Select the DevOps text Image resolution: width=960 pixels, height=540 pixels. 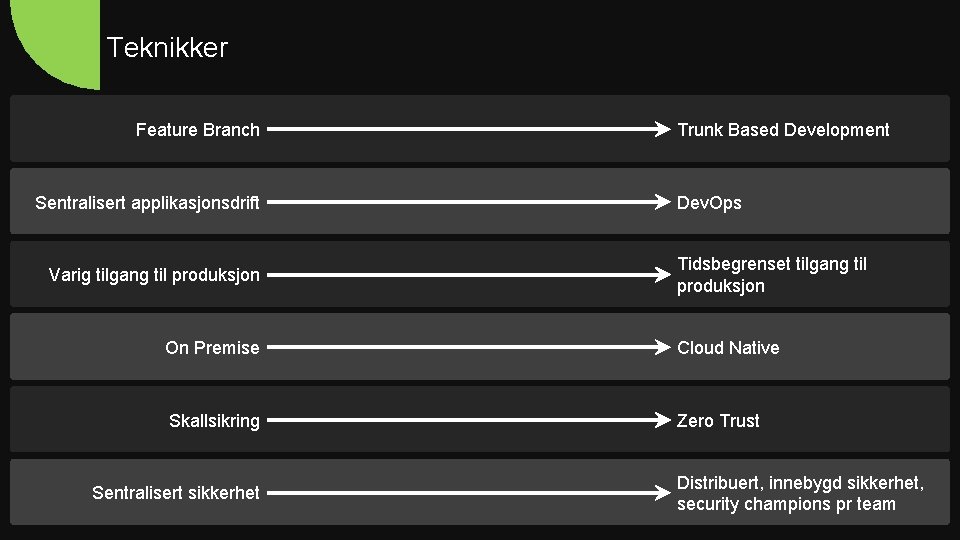[x=709, y=203]
